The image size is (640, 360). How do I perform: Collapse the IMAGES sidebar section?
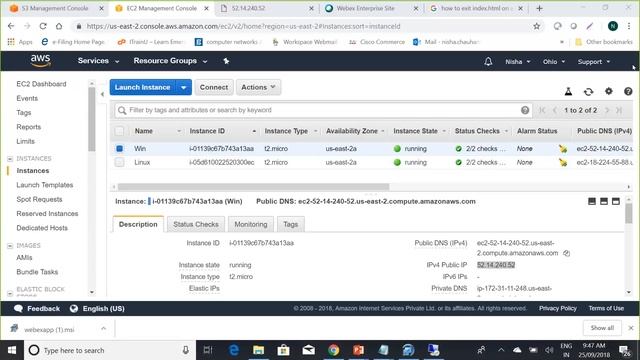10,246
